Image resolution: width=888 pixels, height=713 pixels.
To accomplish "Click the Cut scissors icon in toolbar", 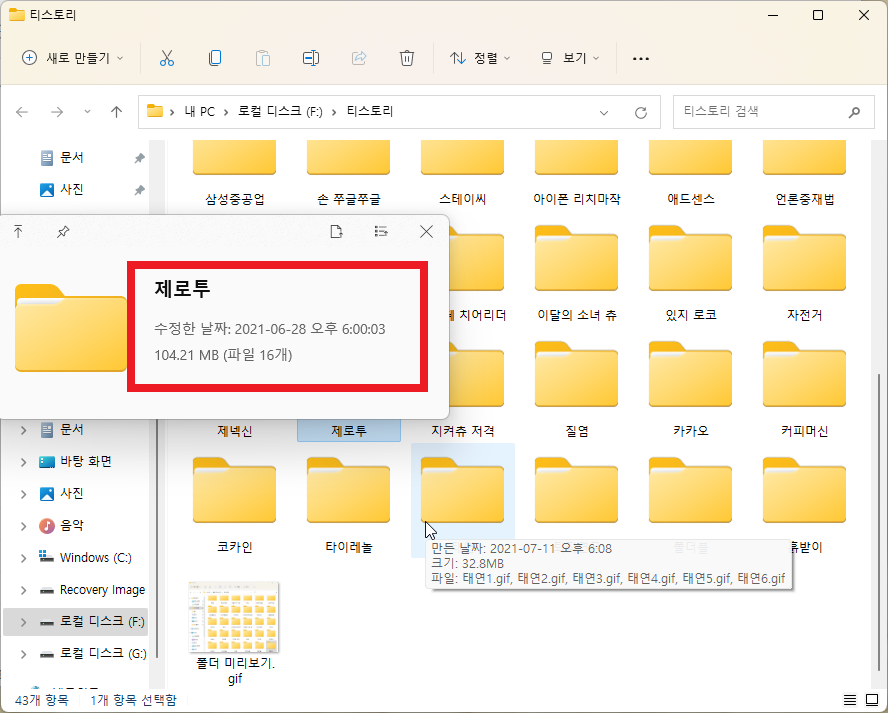I will tap(166, 58).
